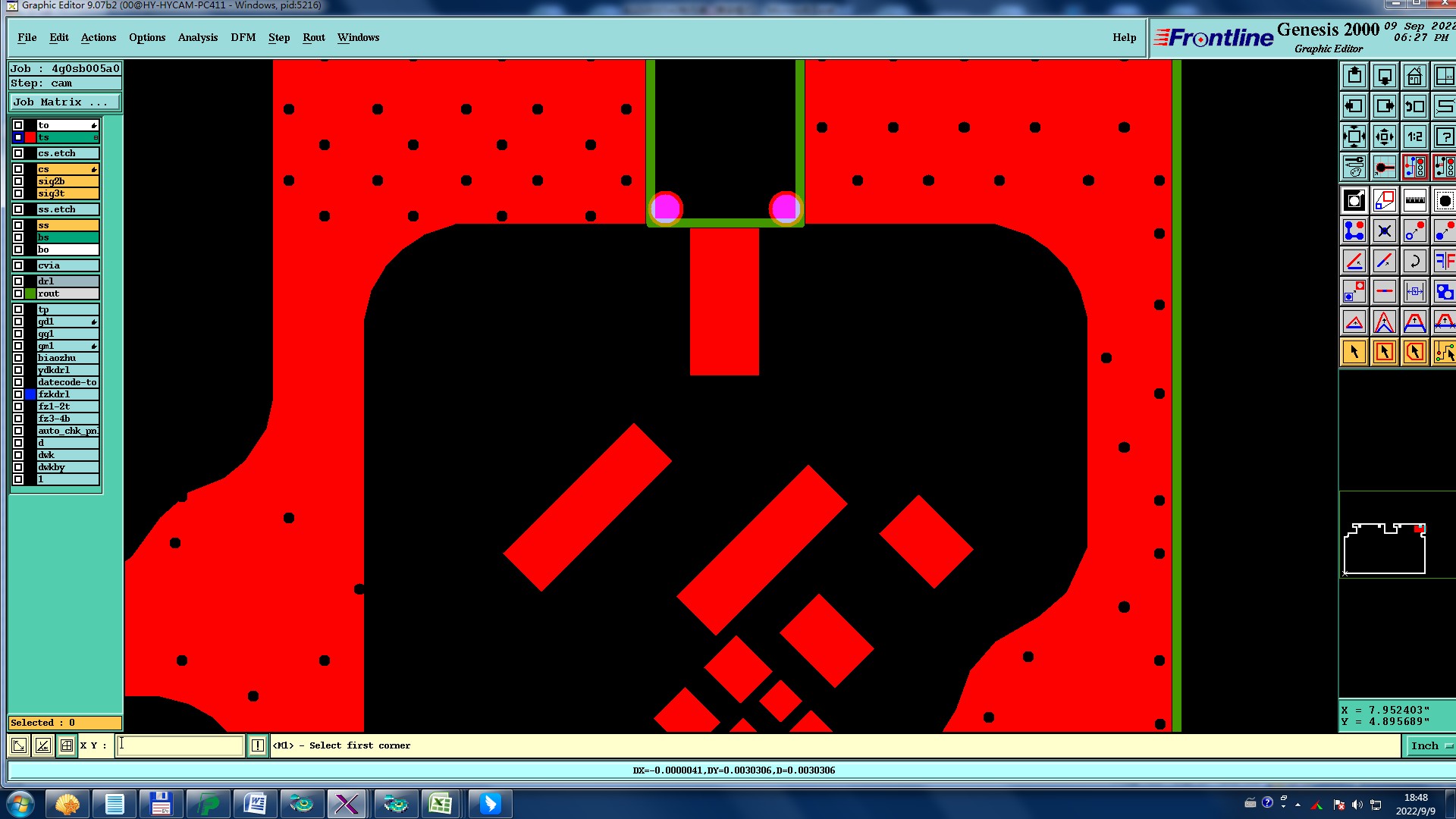Viewport: 1456px width, 819px height.
Task: Click the rotate arc edit tool icon
Action: [x=1414, y=261]
